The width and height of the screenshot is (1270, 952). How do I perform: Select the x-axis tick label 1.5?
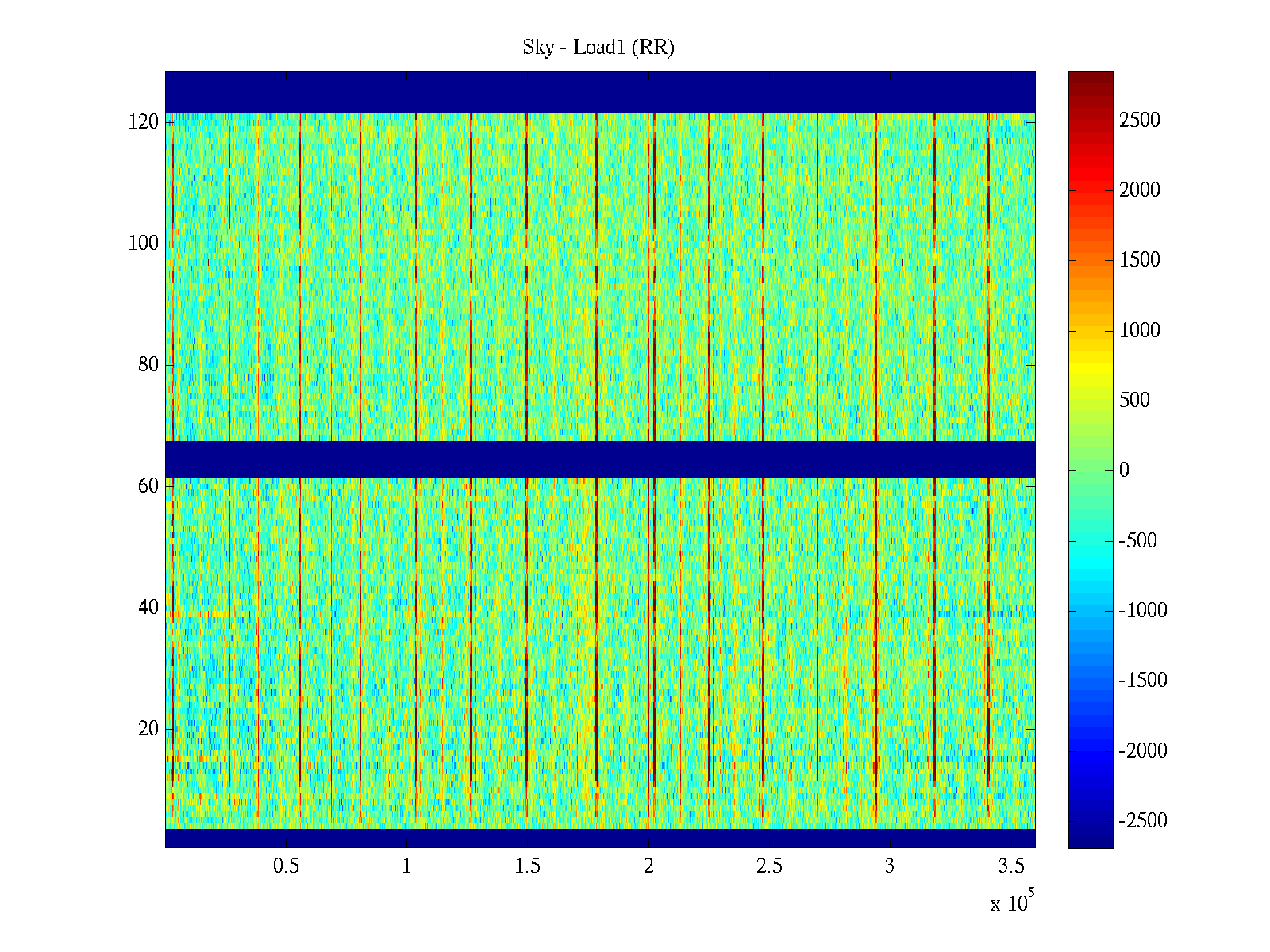click(x=527, y=866)
